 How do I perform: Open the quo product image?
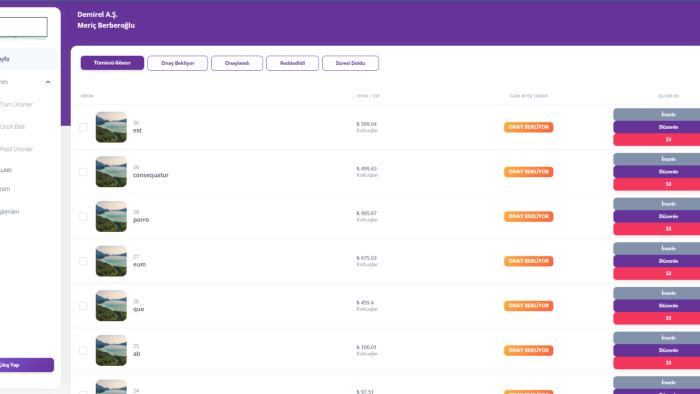111,306
